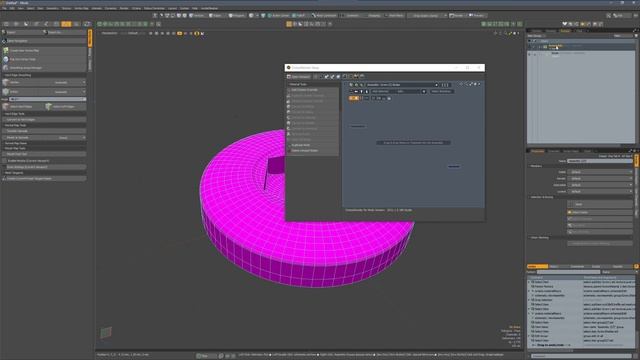Click the Name field in properties panel
This screenshot has height=360, width=640.
[x=600, y=161]
